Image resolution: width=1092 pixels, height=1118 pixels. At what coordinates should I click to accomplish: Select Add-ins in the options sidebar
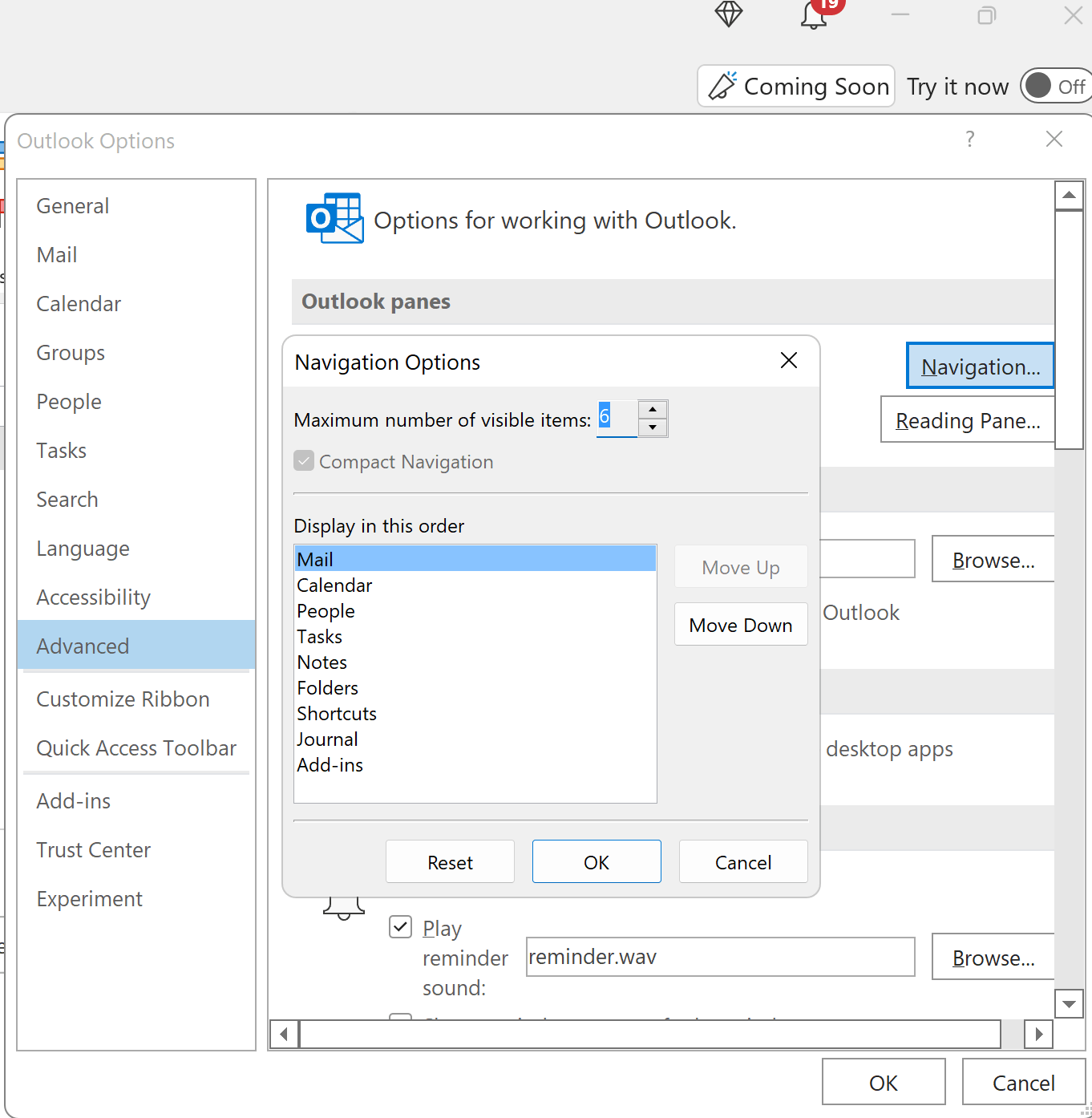click(x=136, y=801)
